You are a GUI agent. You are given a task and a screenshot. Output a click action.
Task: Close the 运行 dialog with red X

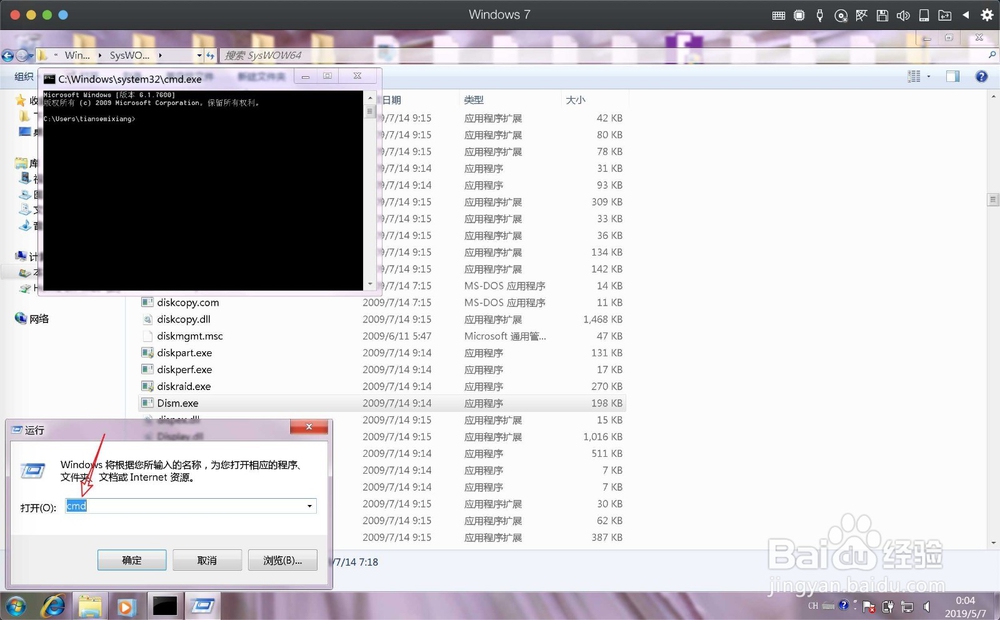(x=309, y=427)
